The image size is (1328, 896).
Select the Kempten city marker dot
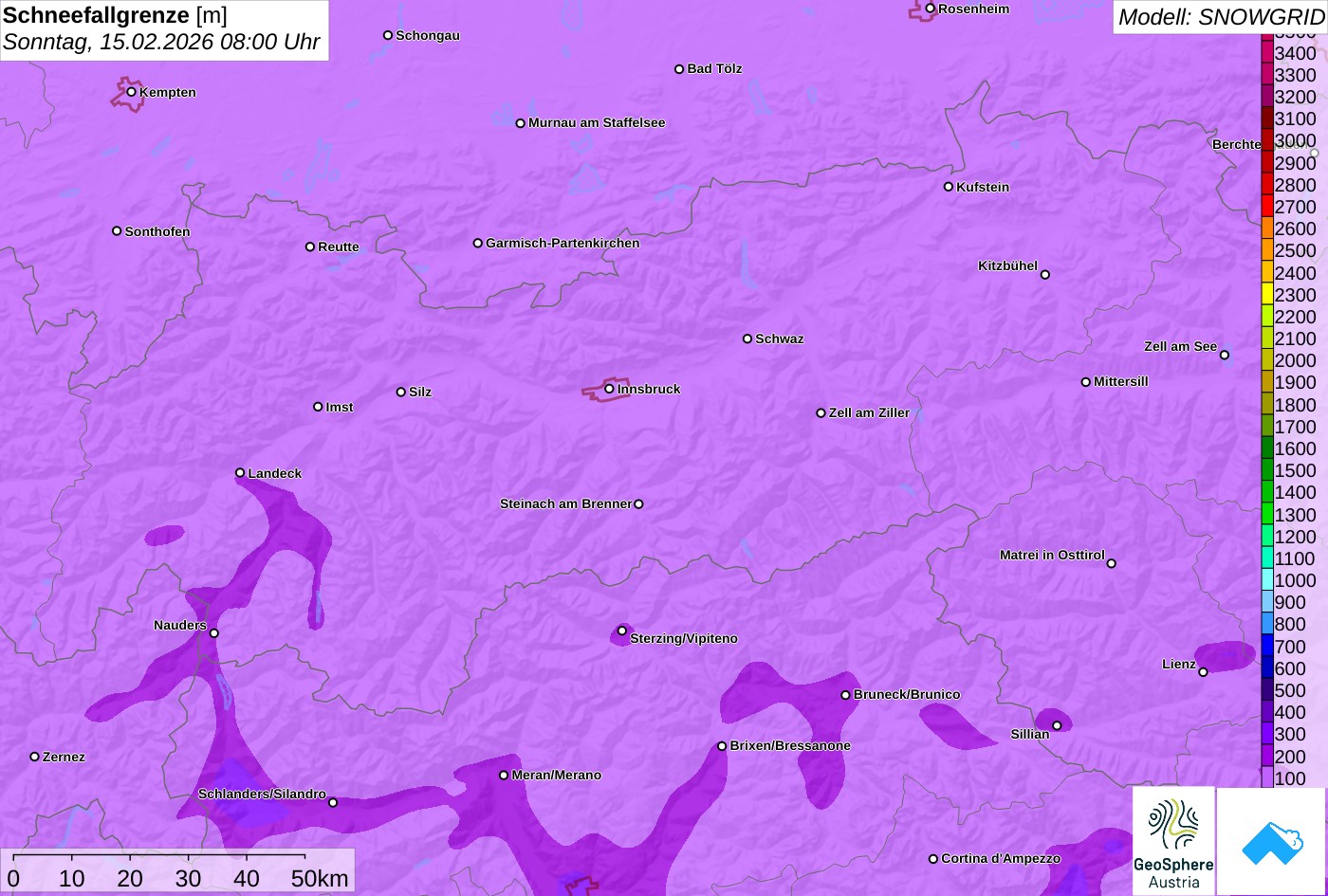[x=132, y=92]
